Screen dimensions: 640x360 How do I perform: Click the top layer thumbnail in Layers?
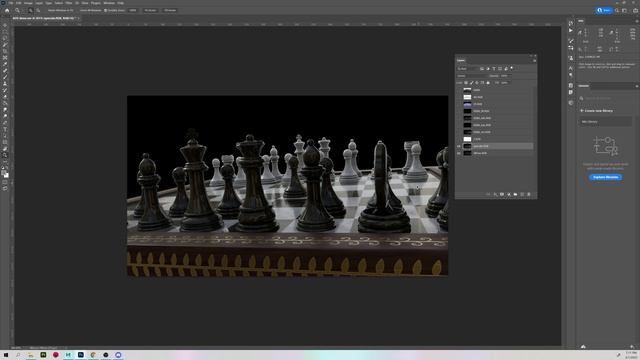pos(467,90)
